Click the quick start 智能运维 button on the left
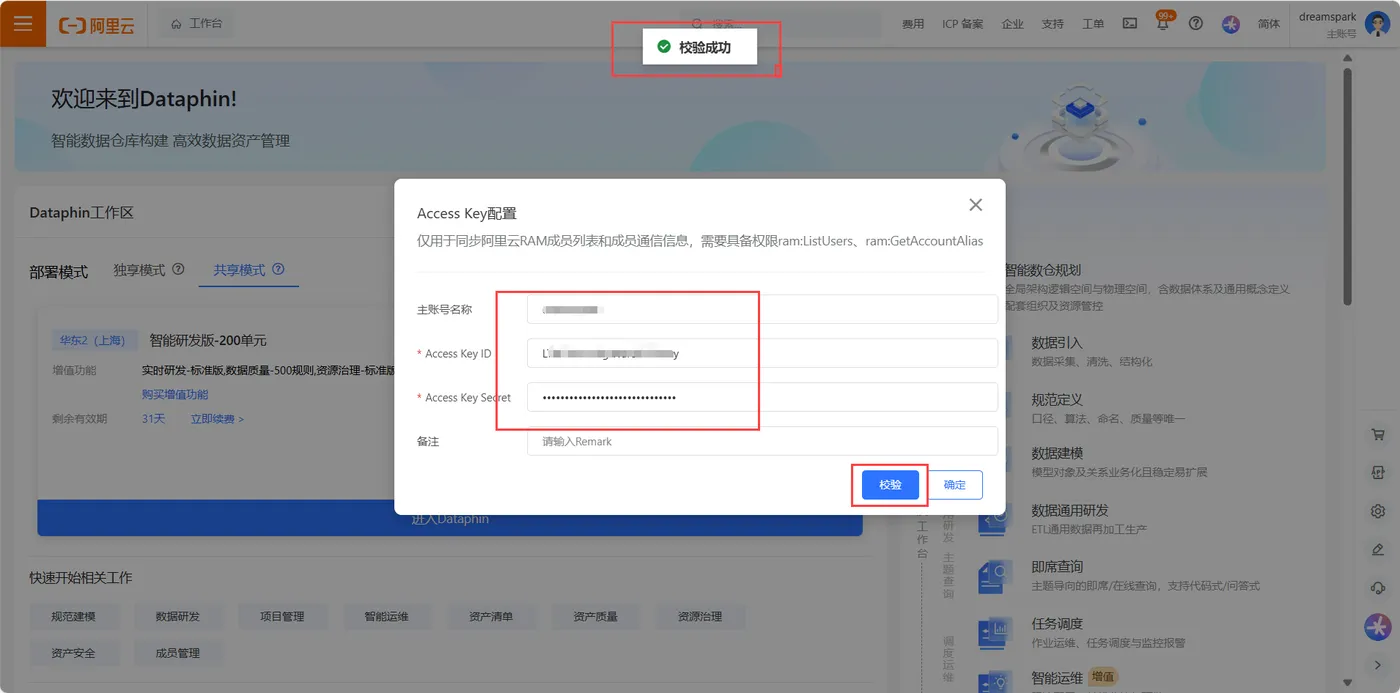Image resolution: width=1400 pixels, height=693 pixels. (x=386, y=617)
